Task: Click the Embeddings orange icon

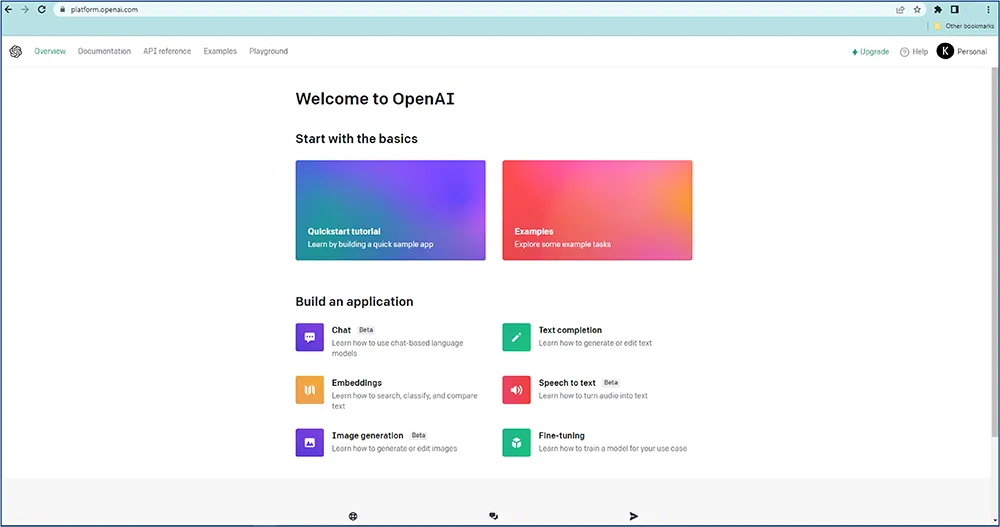Action: click(309, 390)
